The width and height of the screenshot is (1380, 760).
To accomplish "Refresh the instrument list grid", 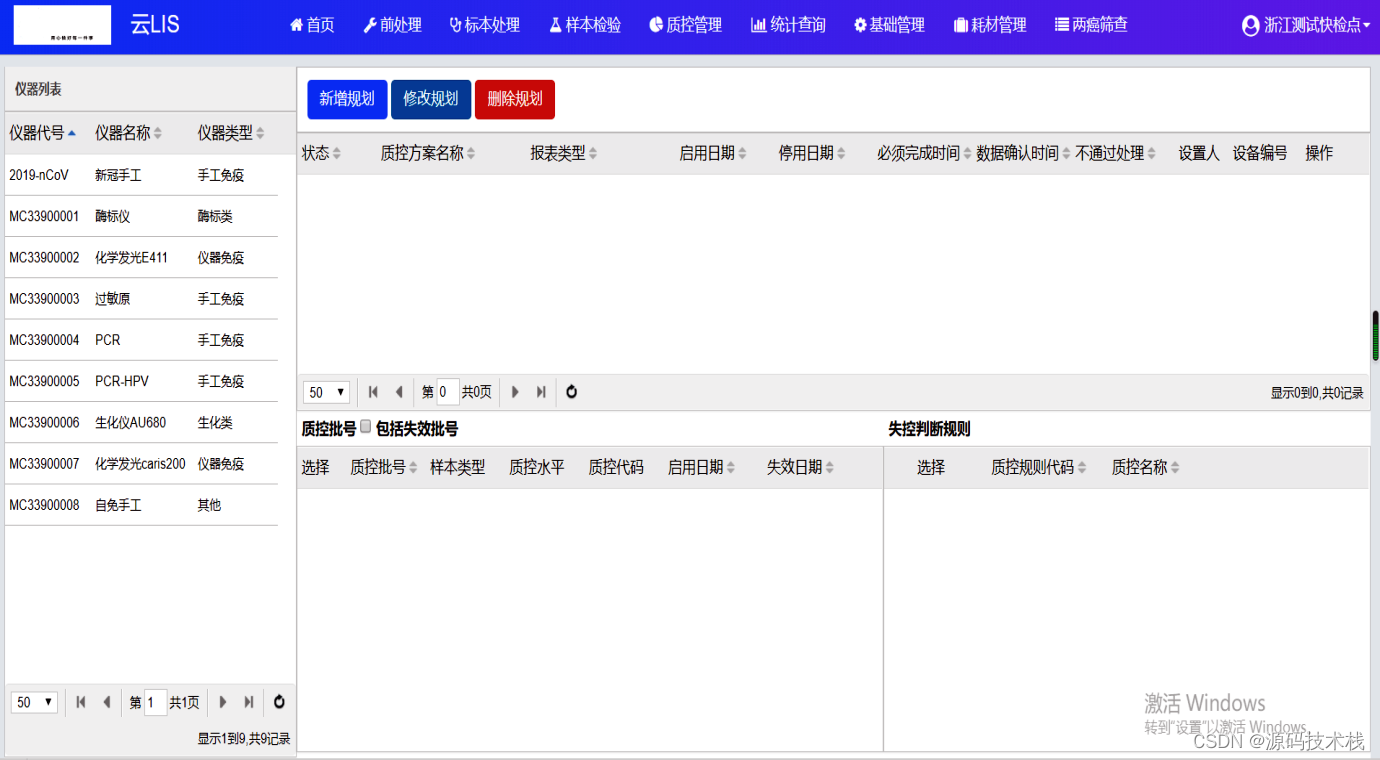I will 279,702.
